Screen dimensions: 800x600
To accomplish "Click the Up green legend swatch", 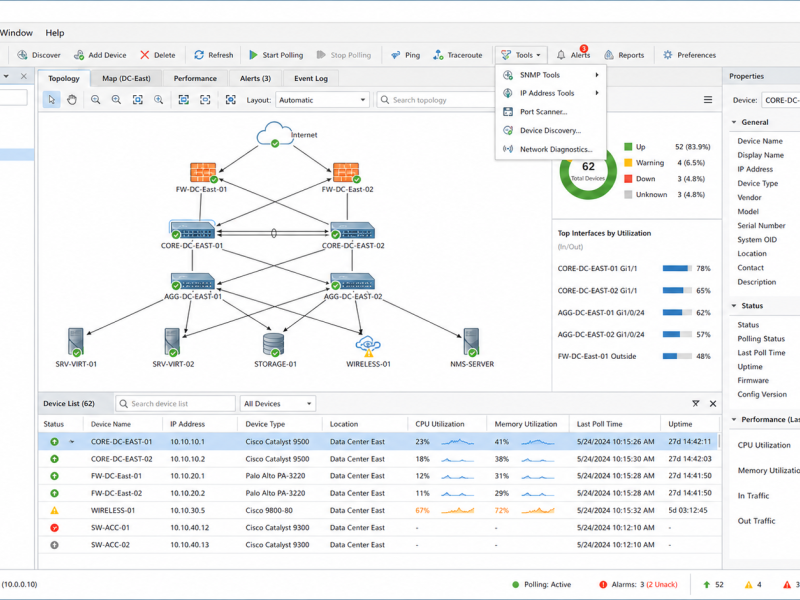I will point(628,147).
